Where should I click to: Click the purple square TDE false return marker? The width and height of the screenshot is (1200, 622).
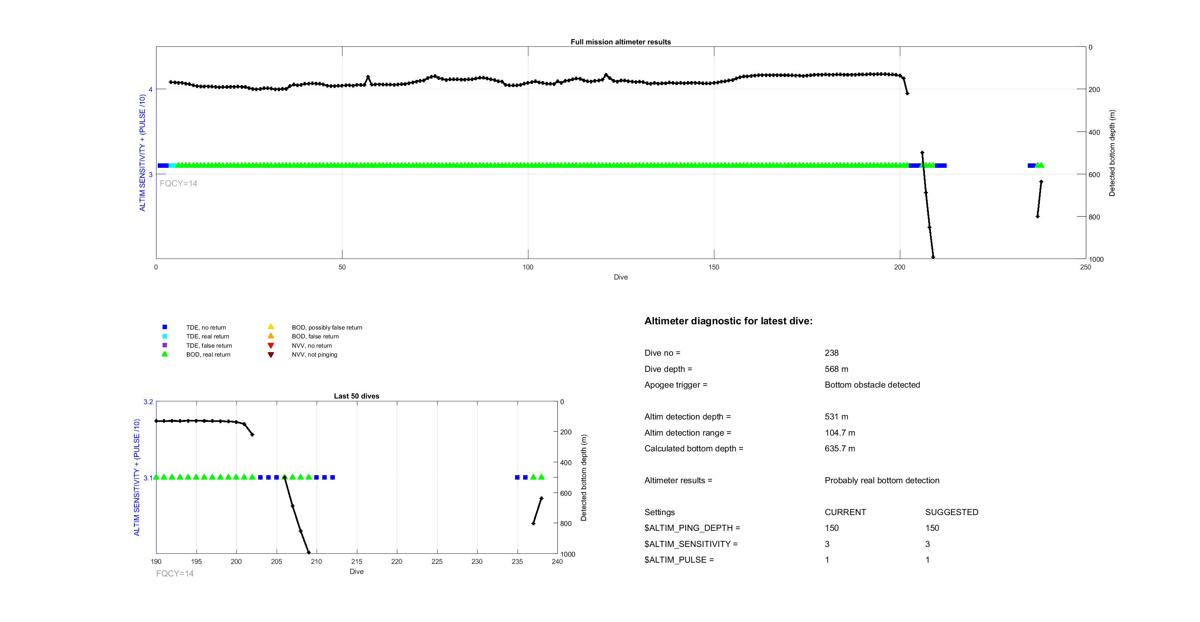pos(164,345)
